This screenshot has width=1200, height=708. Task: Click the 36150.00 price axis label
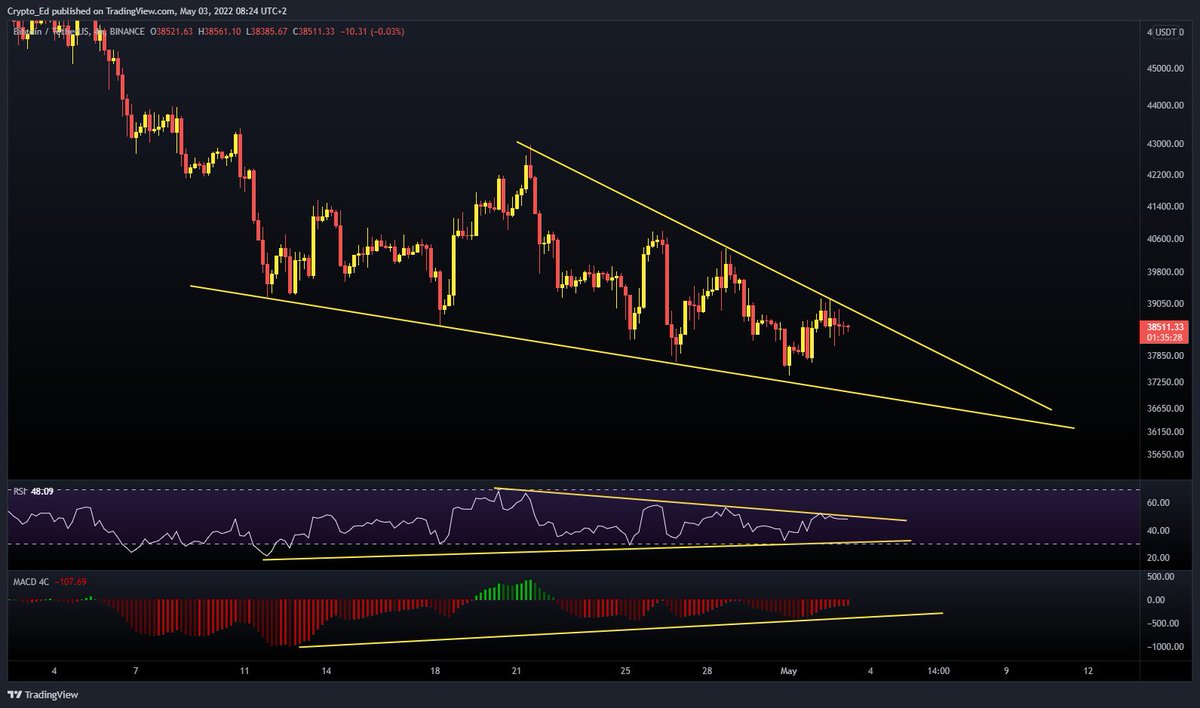click(x=1166, y=432)
